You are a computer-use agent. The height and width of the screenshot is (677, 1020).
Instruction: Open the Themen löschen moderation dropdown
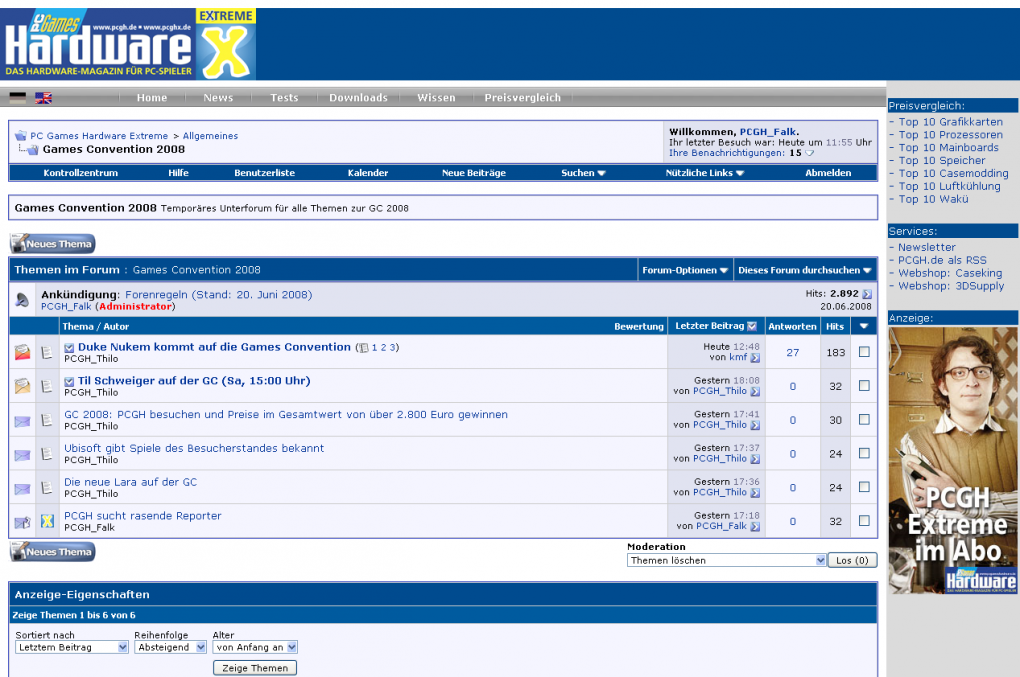727,561
